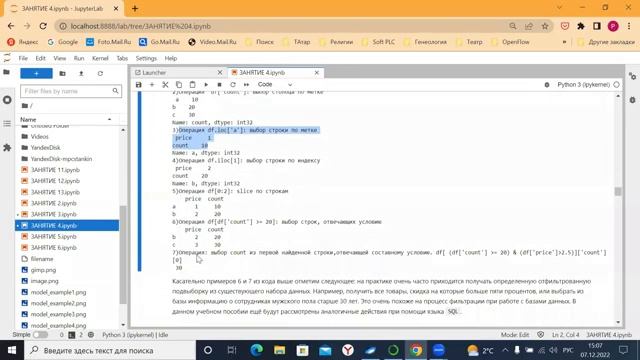This screenshot has height=360, width=640.
Task: Select file ЗАНЯТИЕ 13.ipynb
Action: [55, 192]
